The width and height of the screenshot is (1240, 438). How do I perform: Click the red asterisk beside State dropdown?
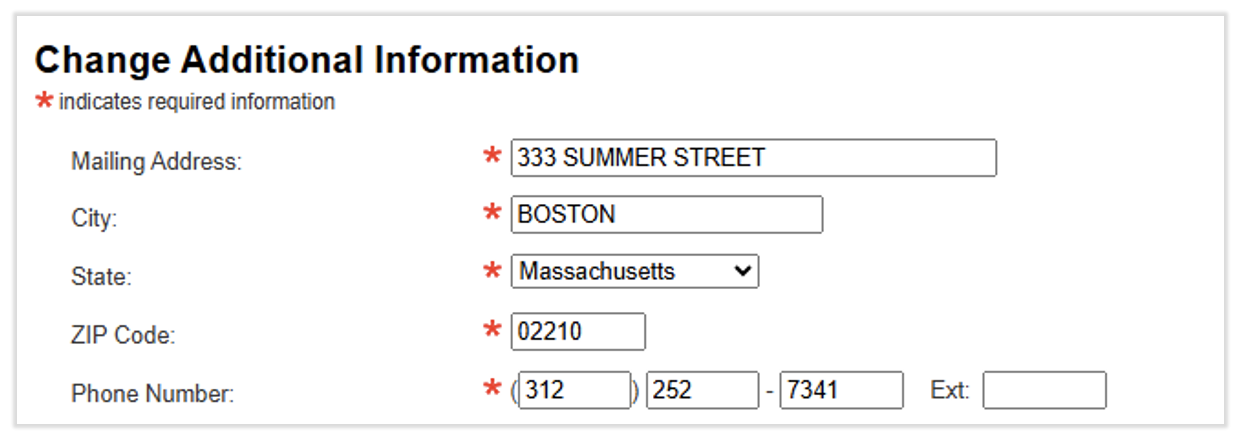pos(492,271)
